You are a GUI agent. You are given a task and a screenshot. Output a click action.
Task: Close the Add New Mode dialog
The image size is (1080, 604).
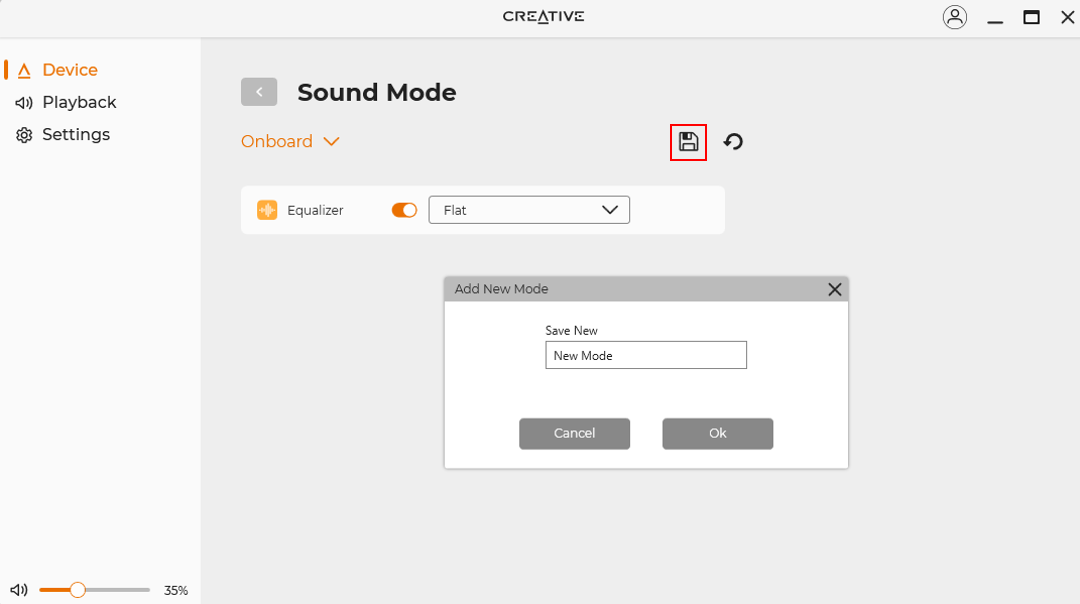(x=835, y=289)
